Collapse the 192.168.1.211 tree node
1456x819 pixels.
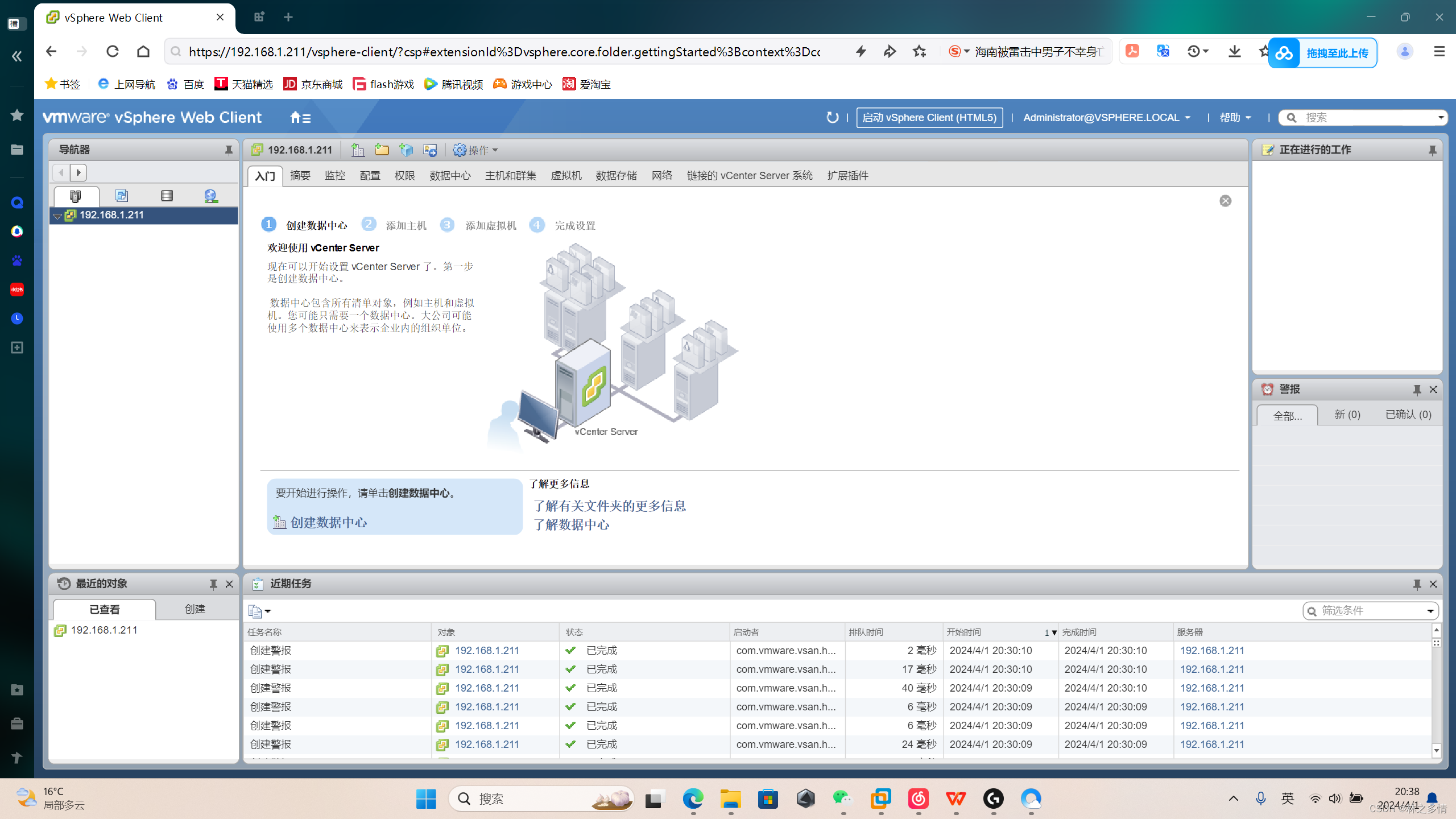pos(57,216)
